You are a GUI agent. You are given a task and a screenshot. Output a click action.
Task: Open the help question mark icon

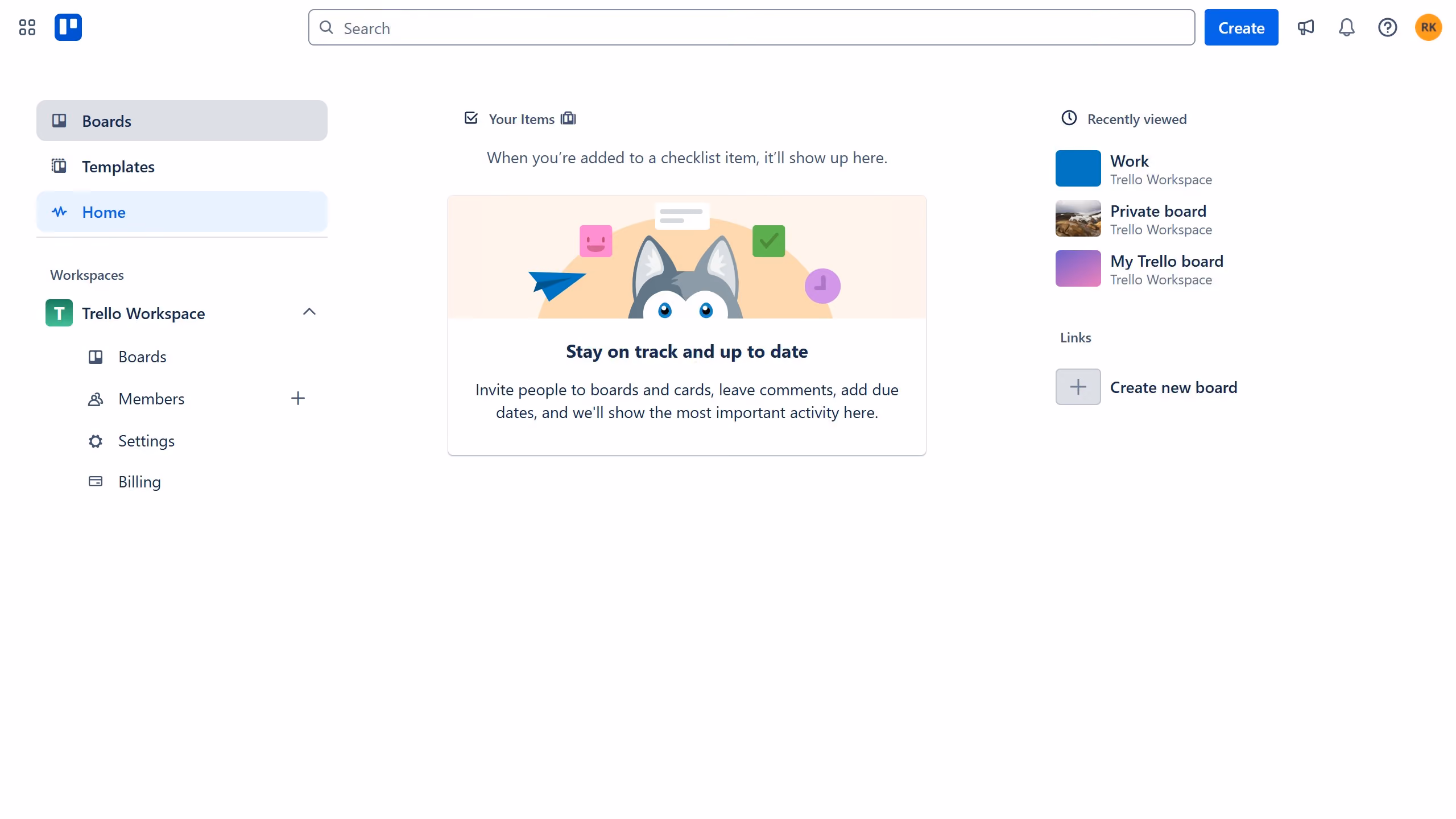pos(1388,27)
